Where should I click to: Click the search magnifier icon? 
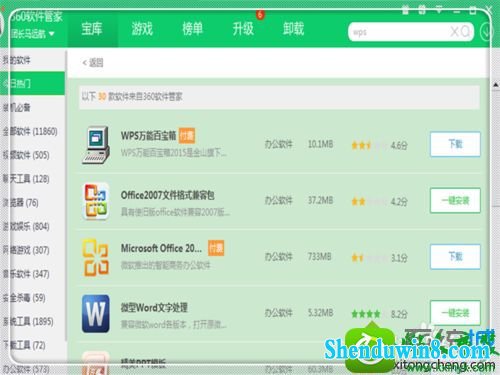(466, 32)
